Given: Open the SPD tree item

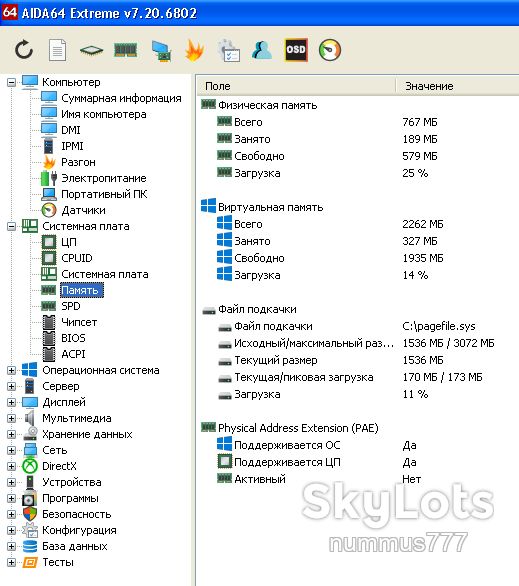Looking at the screenshot, I should (71, 306).
